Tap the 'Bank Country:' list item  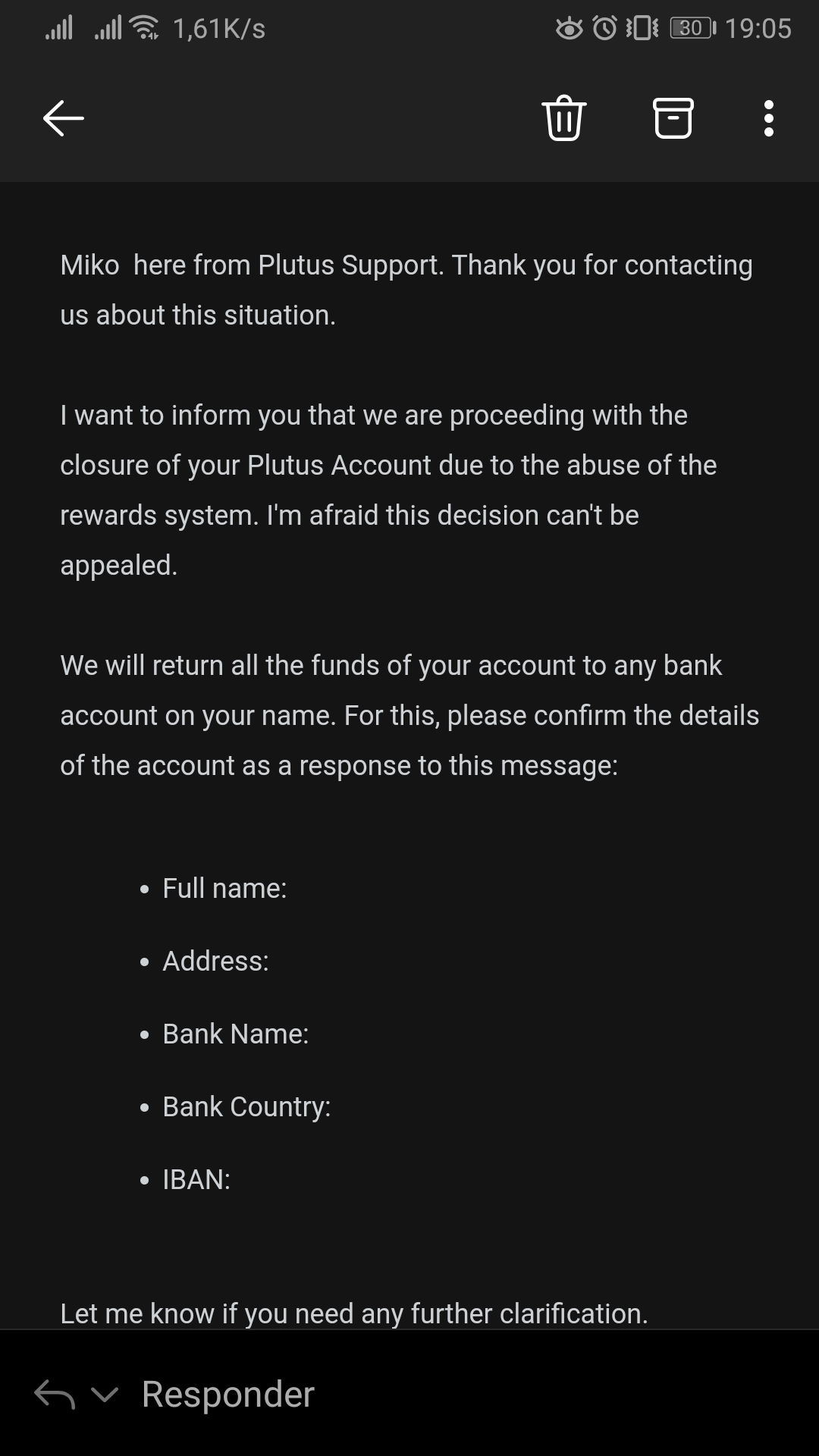246,1107
